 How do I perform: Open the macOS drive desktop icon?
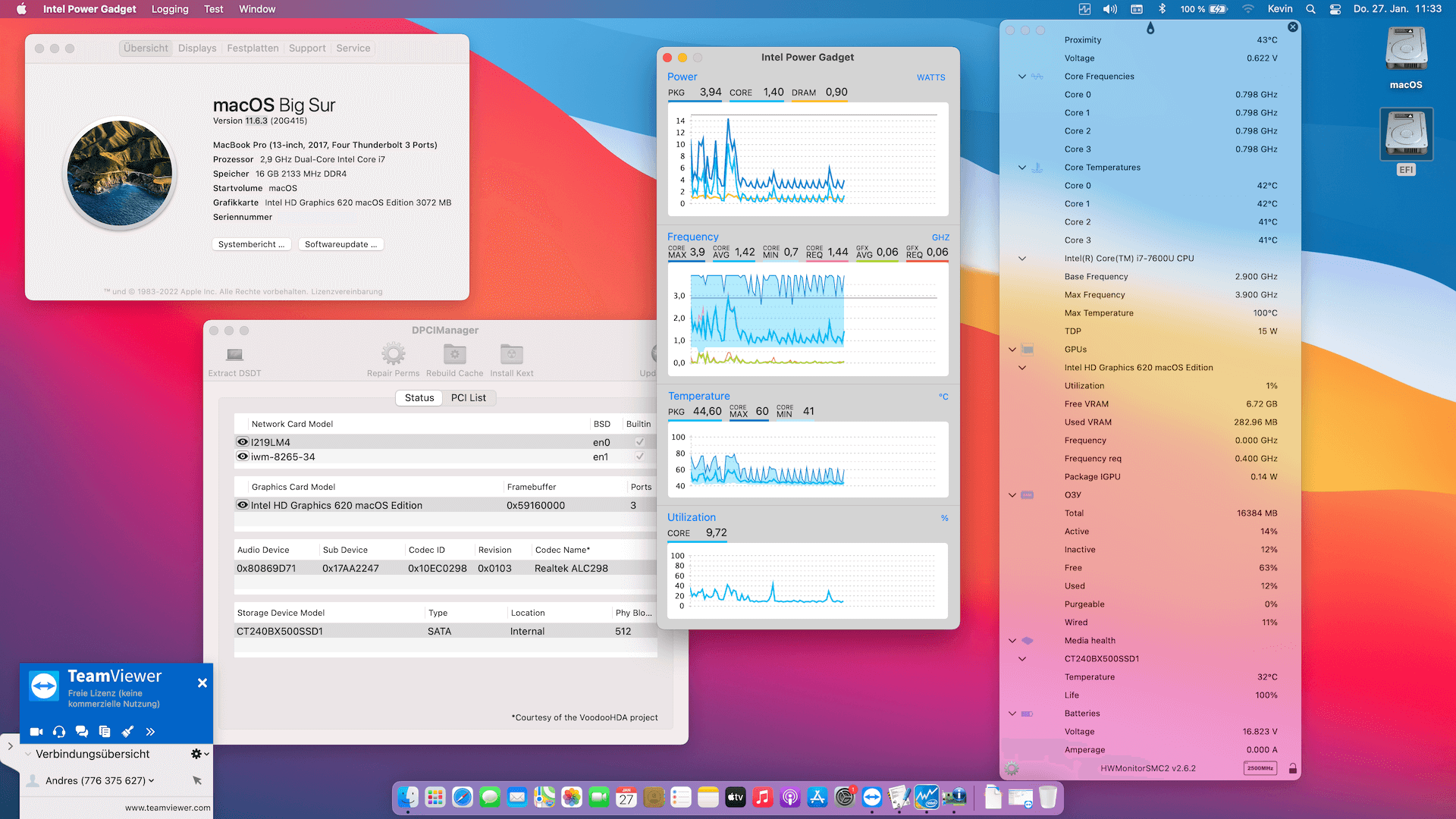click(1406, 52)
